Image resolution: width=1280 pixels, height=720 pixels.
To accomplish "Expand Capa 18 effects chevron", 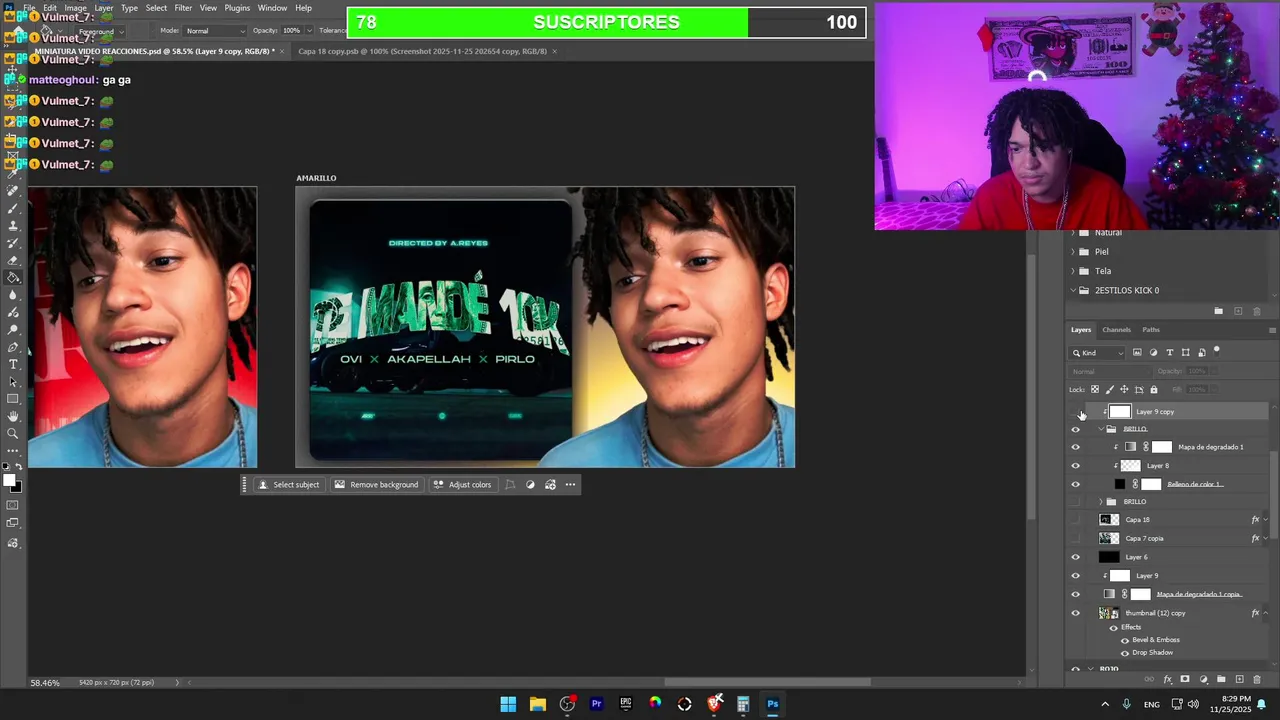I will pos(1266,520).
